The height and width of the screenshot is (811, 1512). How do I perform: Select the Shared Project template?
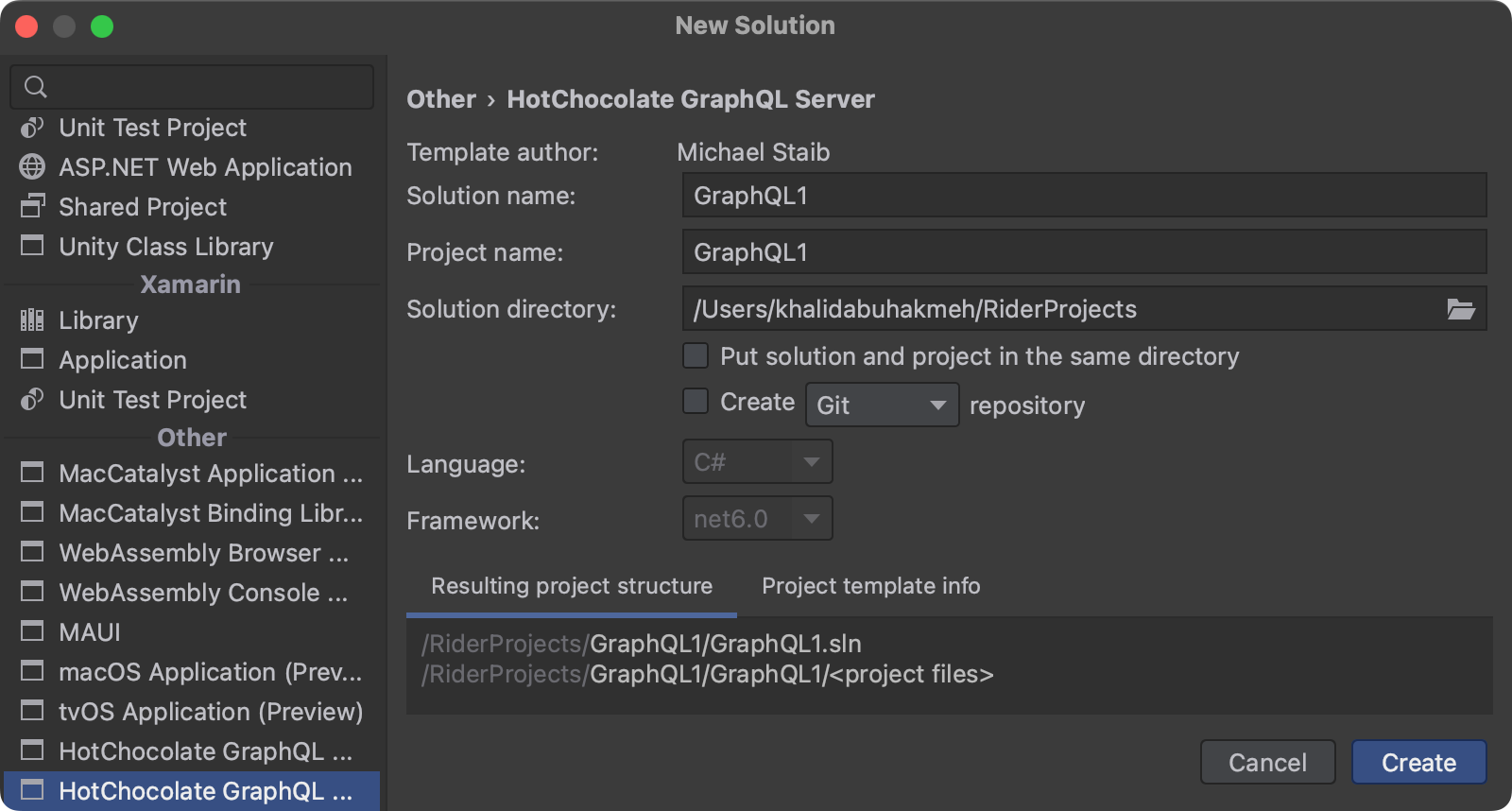coord(192,207)
